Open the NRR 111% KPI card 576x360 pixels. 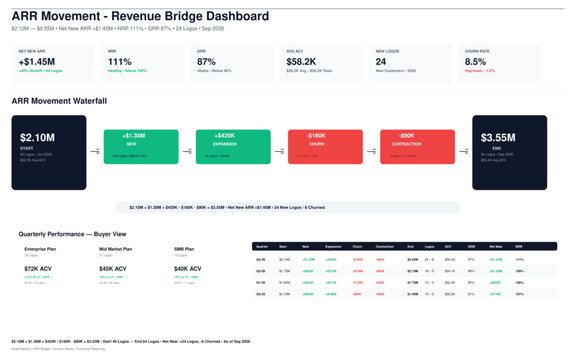(x=143, y=63)
